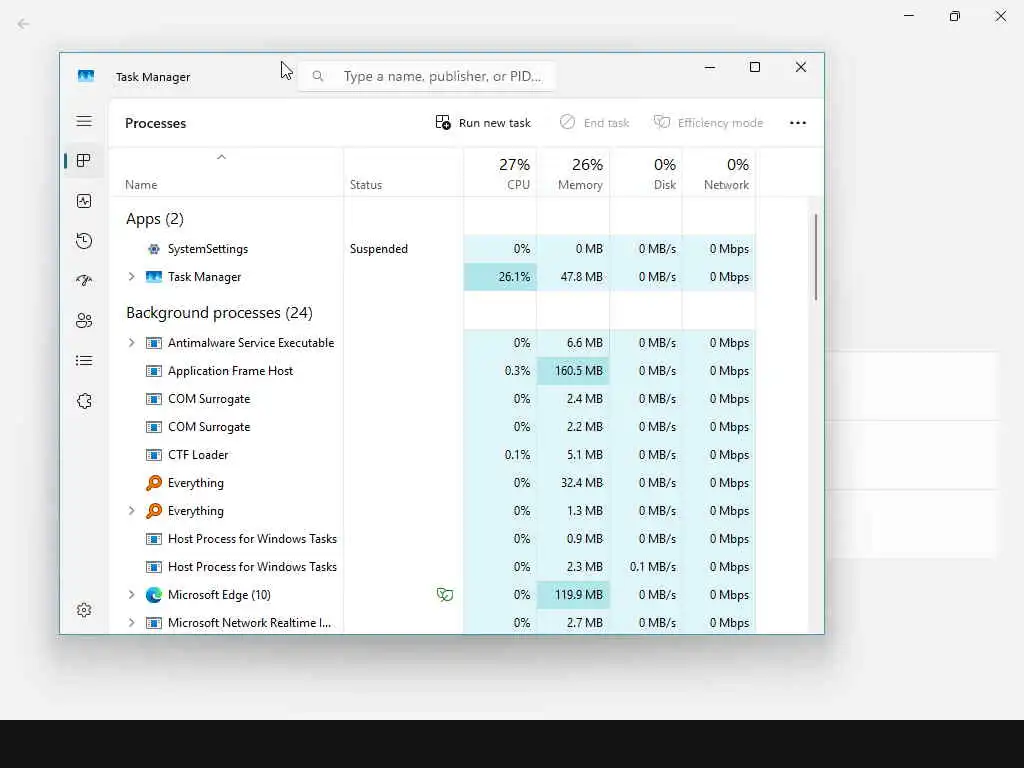The height and width of the screenshot is (768, 1024).
Task: Click the Task Manager process row icon
Action: pyautogui.click(x=153, y=277)
